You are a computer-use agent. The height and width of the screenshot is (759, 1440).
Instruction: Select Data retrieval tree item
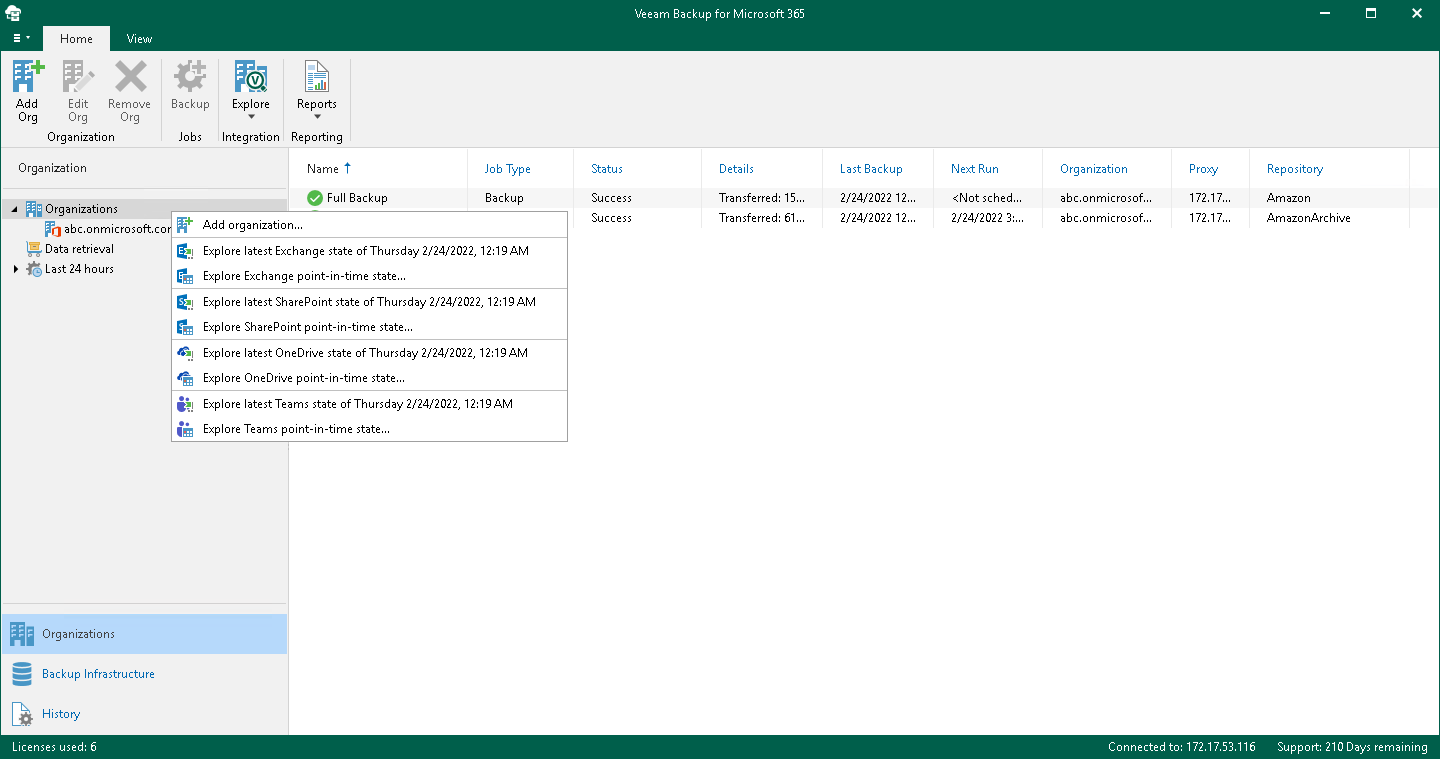(79, 249)
